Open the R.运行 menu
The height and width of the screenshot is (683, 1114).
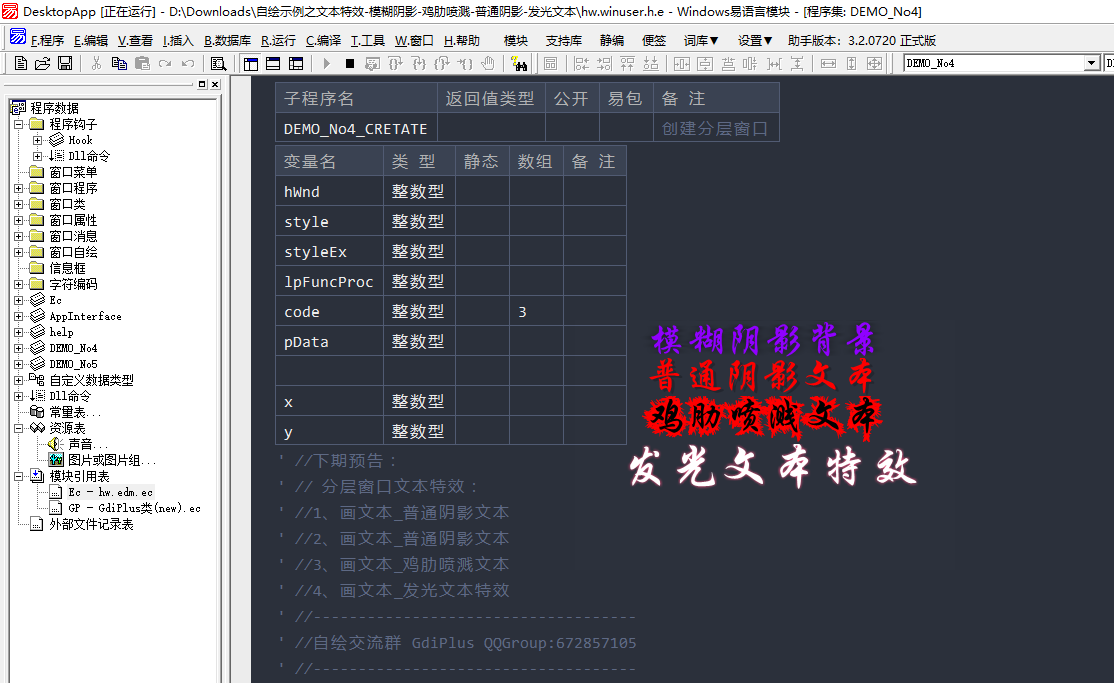tap(278, 41)
